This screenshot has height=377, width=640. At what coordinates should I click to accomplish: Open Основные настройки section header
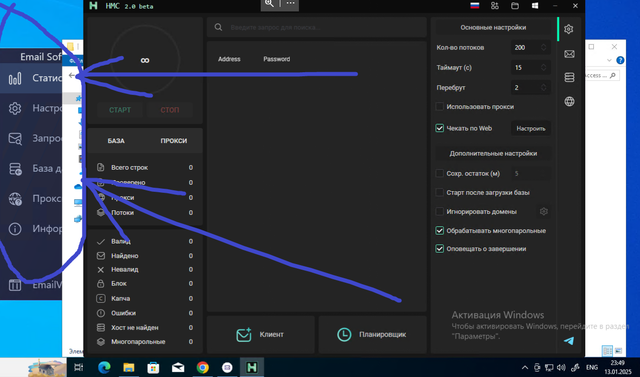pyautogui.click(x=493, y=27)
